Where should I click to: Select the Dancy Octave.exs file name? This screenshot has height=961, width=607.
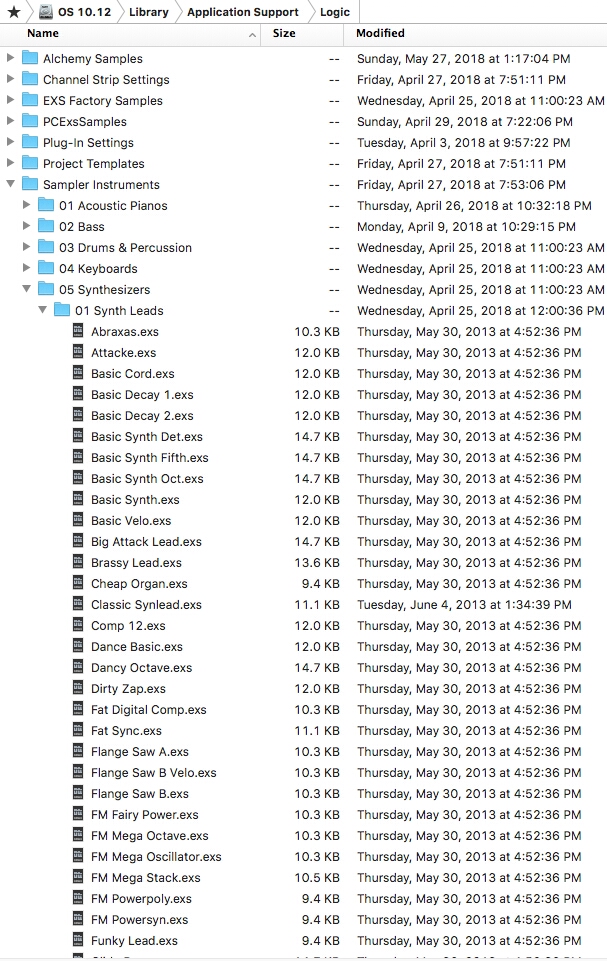(142, 667)
